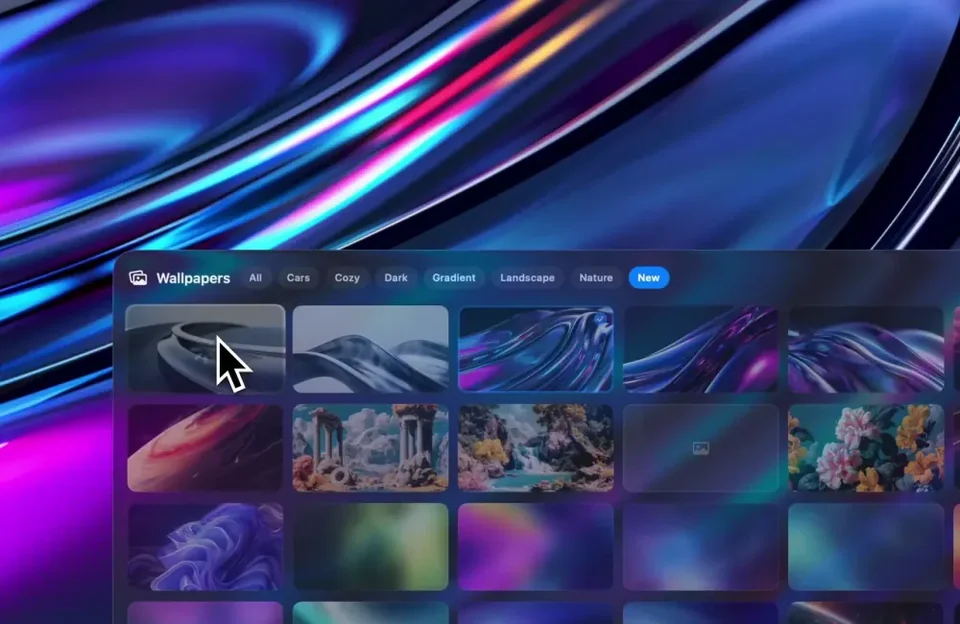The width and height of the screenshot is (960, 624).
Task: Switch to the Cozy category
Action: [347, 278]
